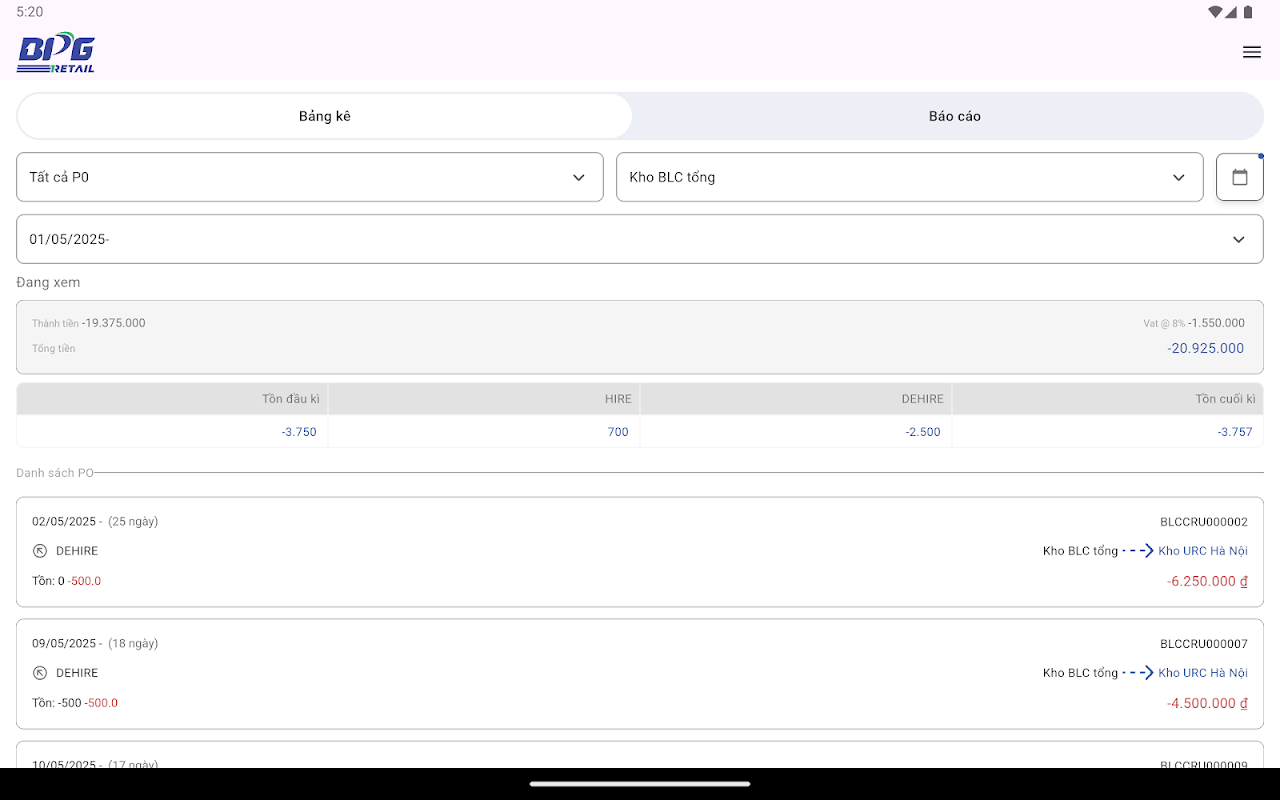The image size is (1280, 800).
Task: Tap Tồn: -500 -500.0 stock line
Action: 75,703
